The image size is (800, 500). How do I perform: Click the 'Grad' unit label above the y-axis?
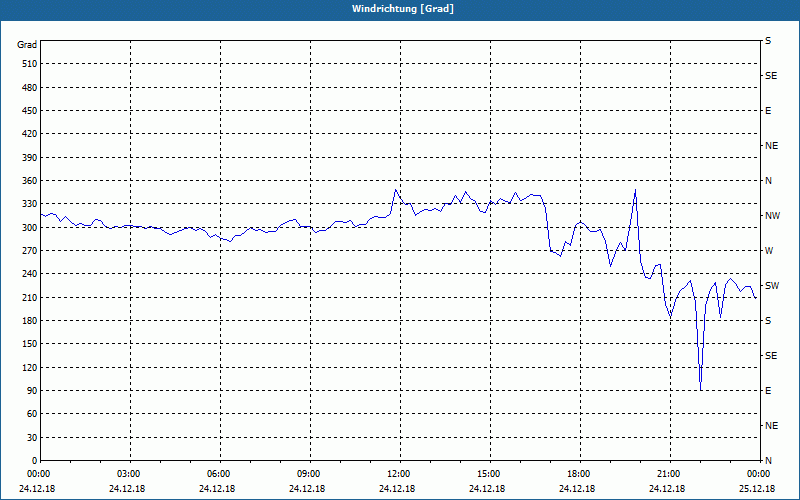(x=27, y=45)
